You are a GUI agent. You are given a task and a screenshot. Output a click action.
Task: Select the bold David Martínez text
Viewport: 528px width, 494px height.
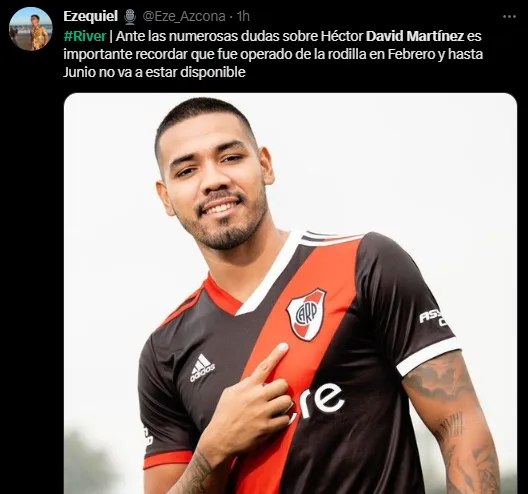coord(415,36)
